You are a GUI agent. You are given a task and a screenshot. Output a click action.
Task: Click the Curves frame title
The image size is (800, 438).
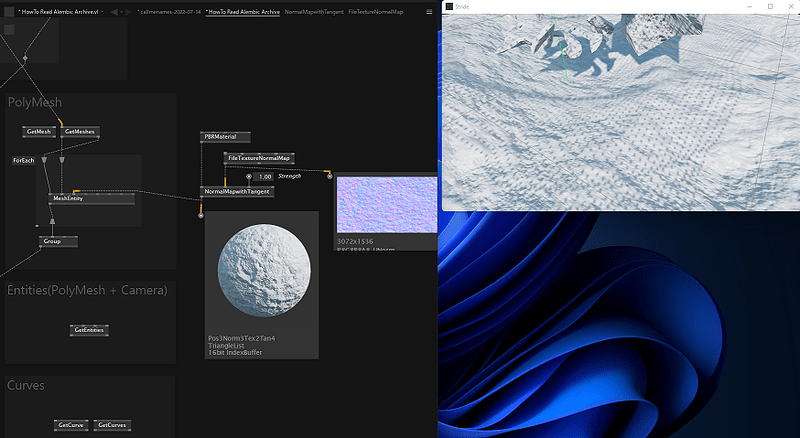[x=26, y=385]
